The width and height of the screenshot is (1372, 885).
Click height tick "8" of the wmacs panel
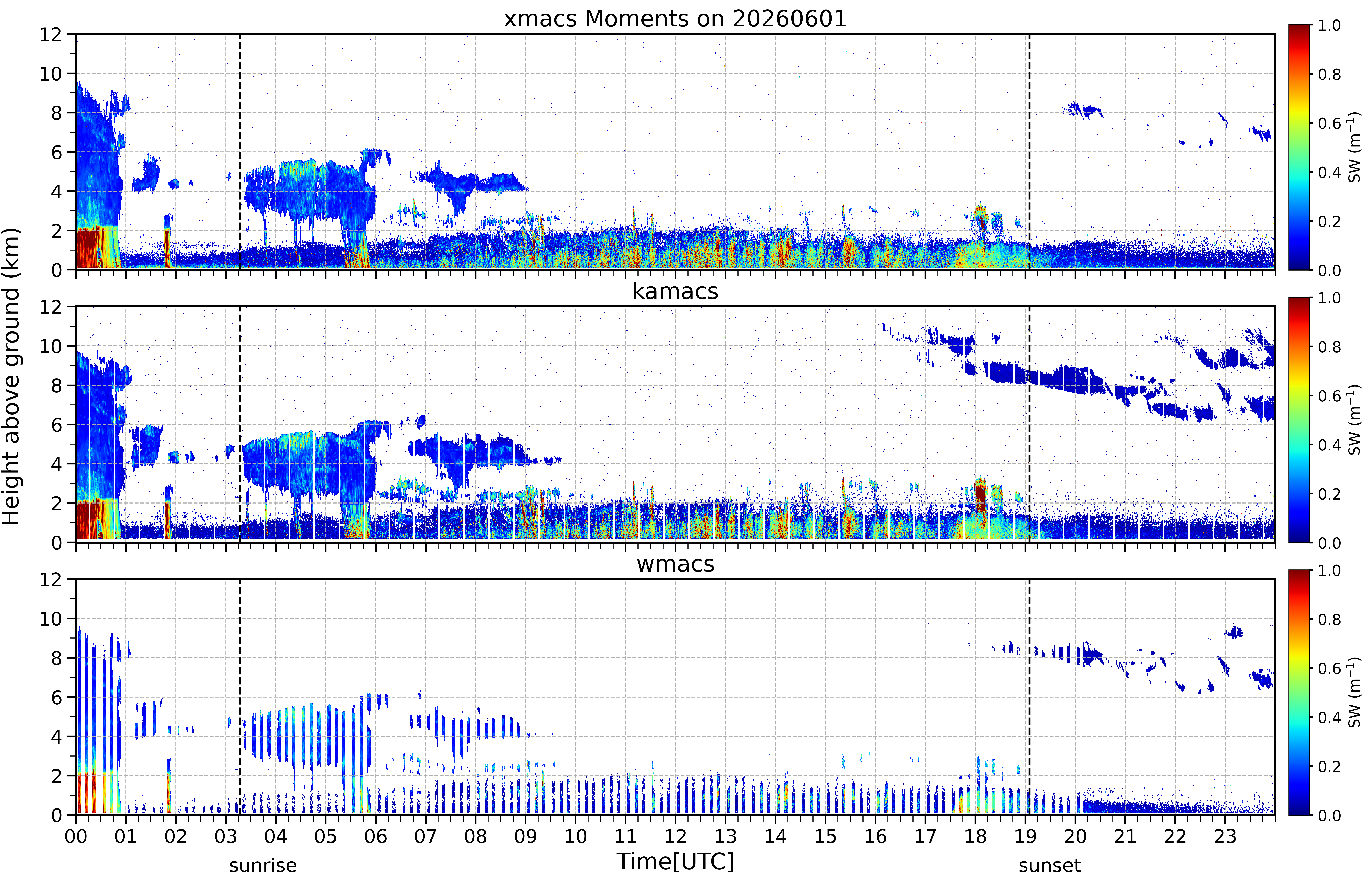coord(56,658)
